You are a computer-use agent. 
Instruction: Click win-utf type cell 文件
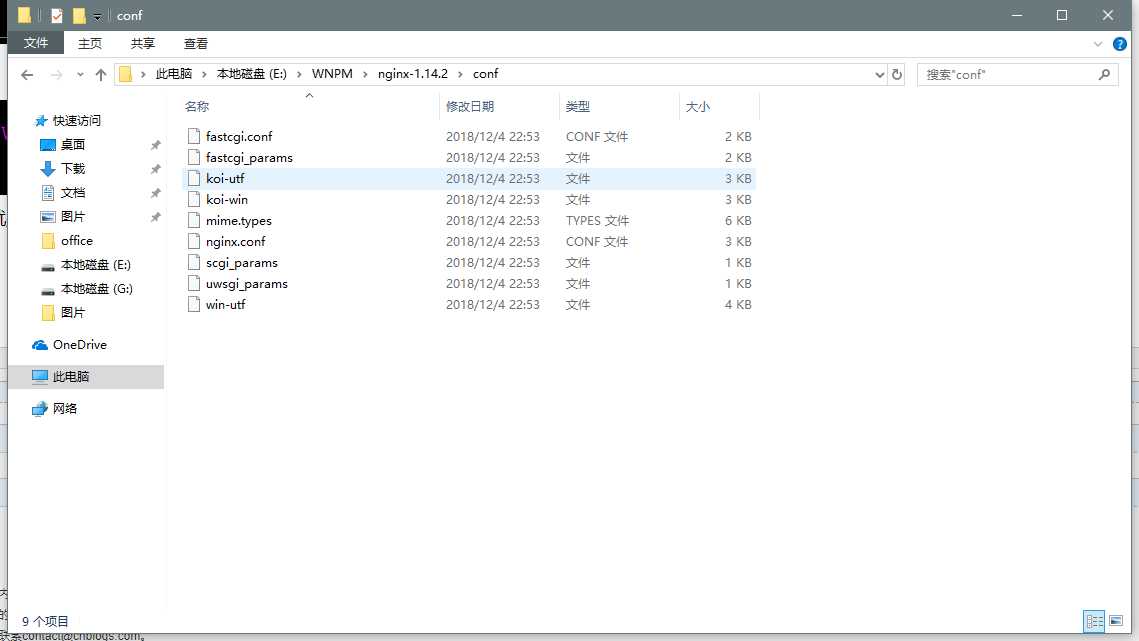pyautogui.click(x=577, y=305)
